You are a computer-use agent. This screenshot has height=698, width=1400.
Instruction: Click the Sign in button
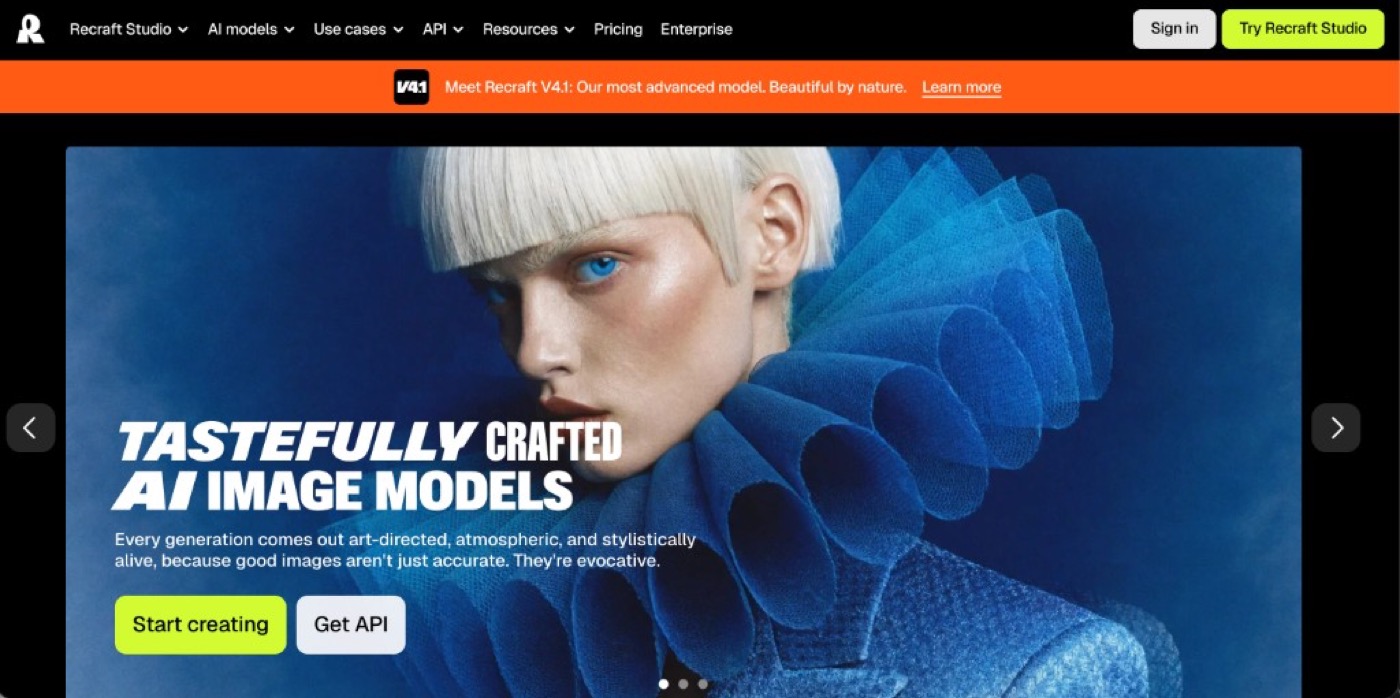point(1174,29)
